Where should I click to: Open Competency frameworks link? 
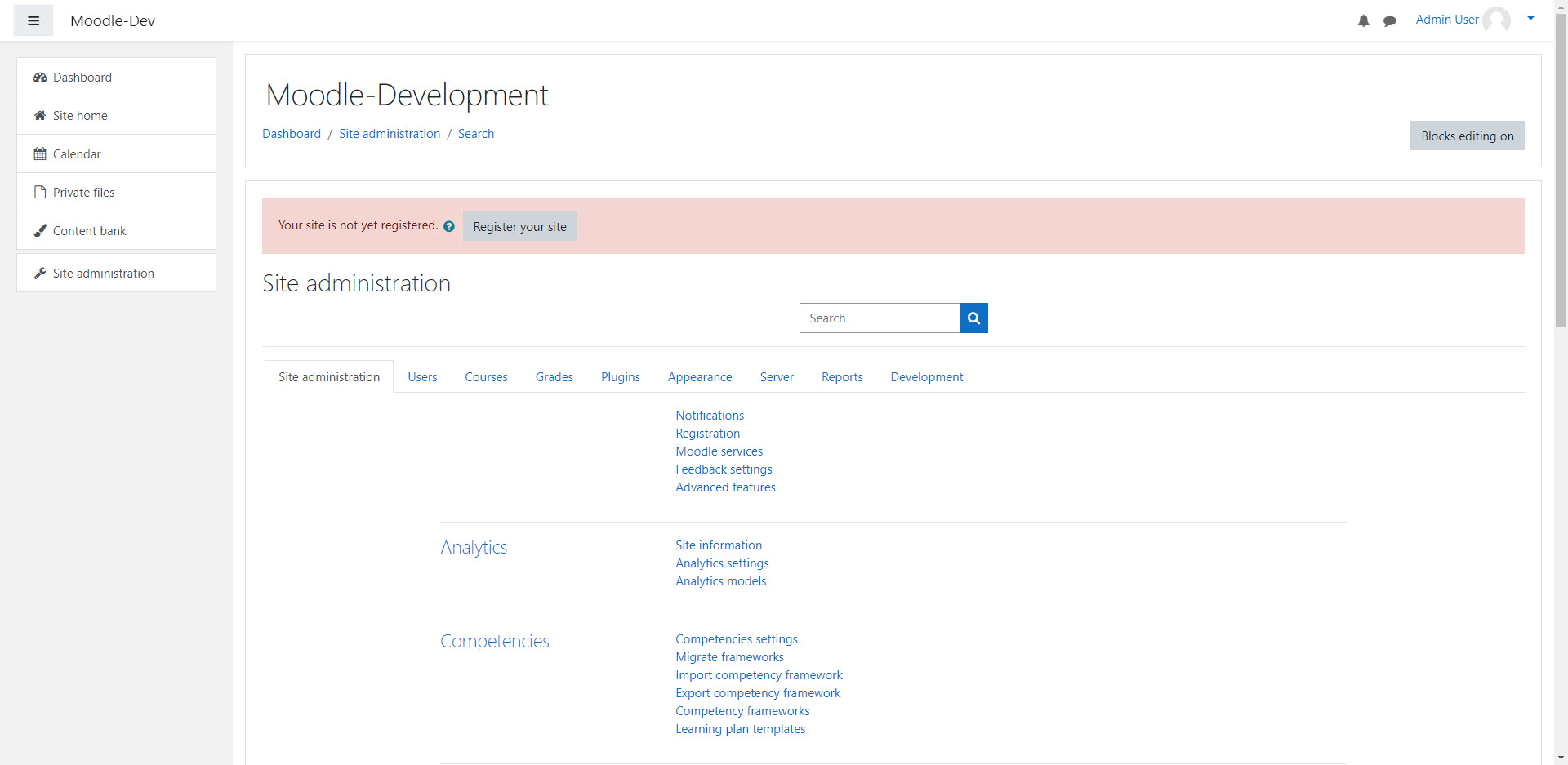(x=742, y=711)
